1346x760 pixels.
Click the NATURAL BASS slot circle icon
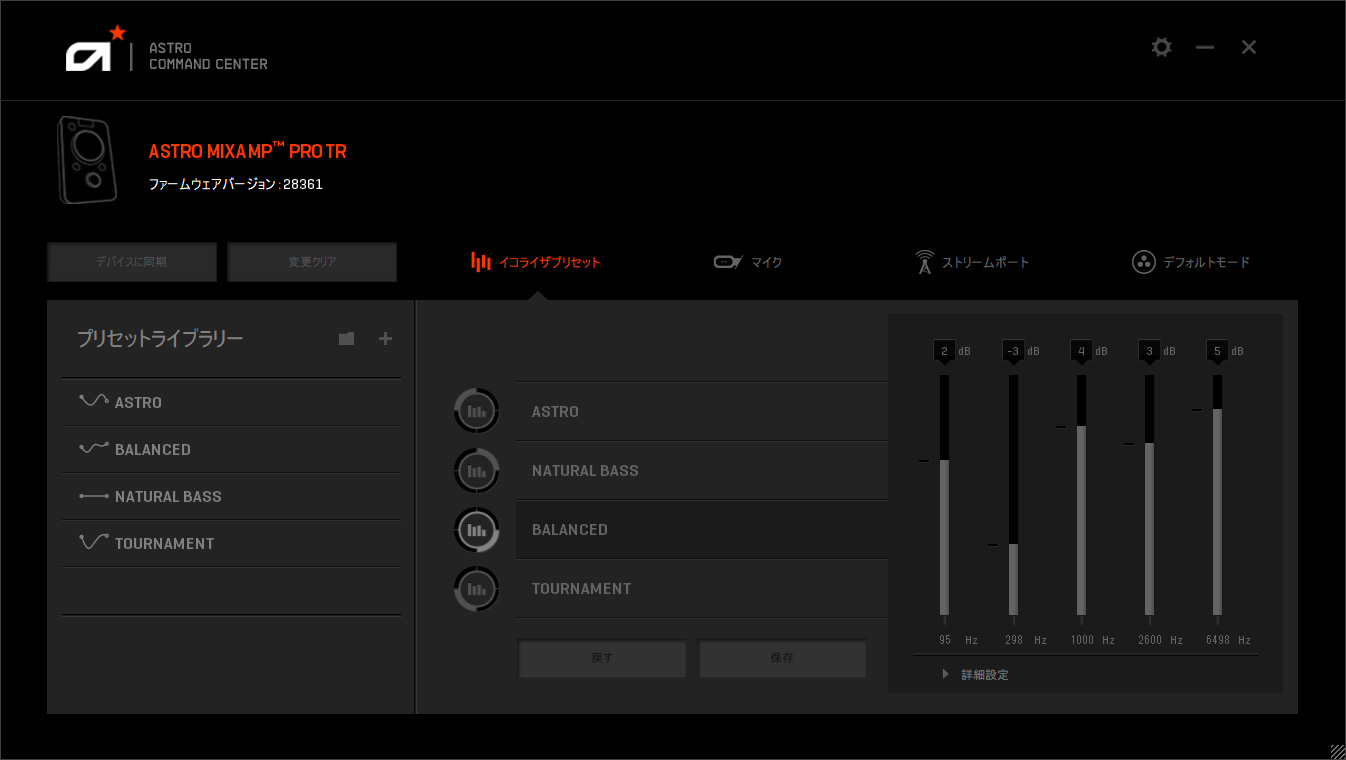click(x=476, y=470)
